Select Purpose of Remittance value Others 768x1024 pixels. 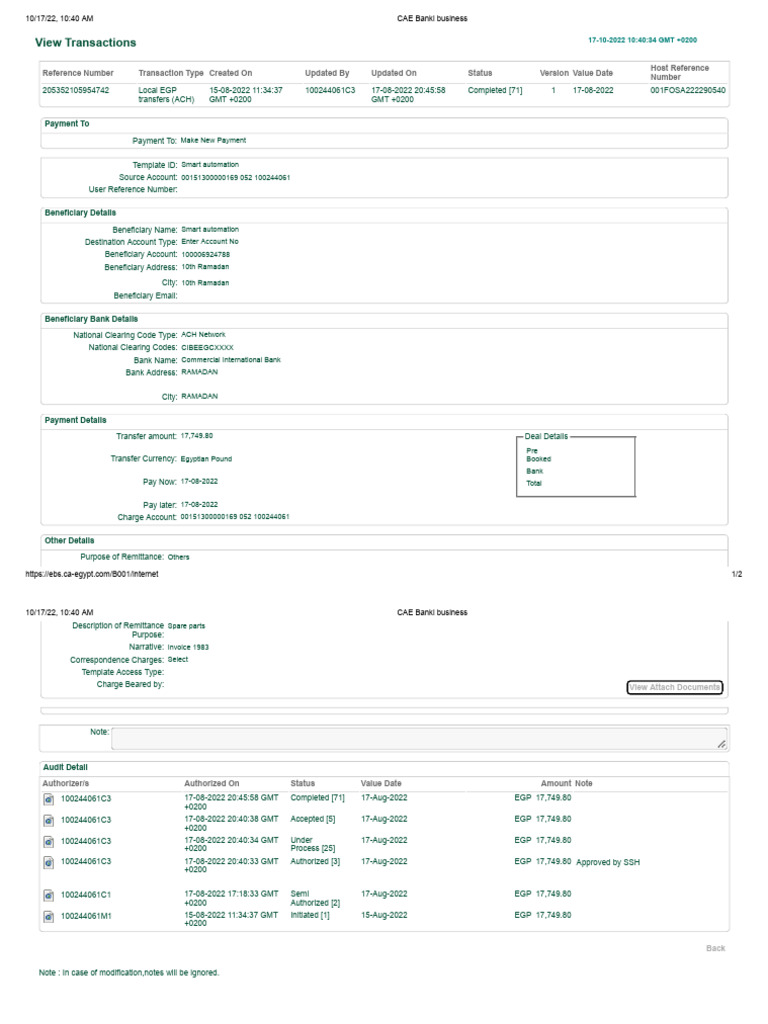(x=178, y=557)
